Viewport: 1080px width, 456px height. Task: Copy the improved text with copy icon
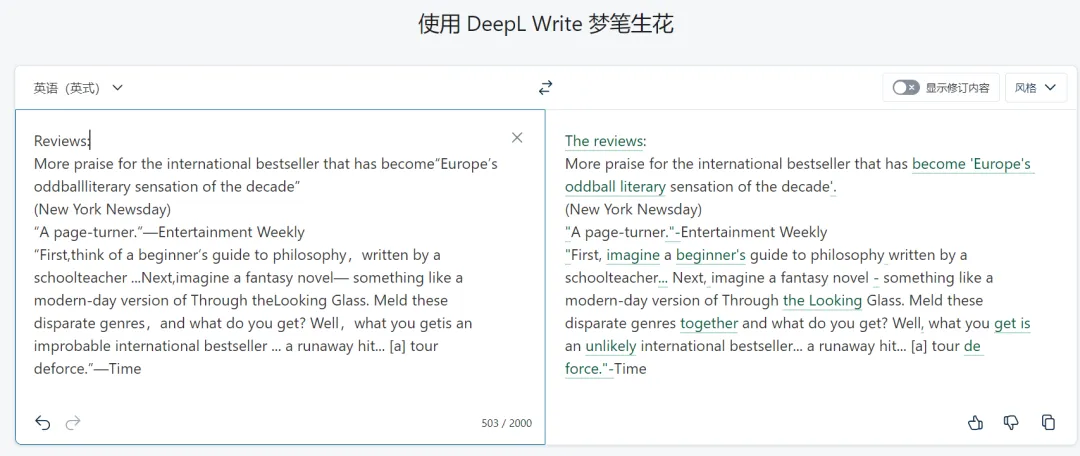[x=1048, y=423]
